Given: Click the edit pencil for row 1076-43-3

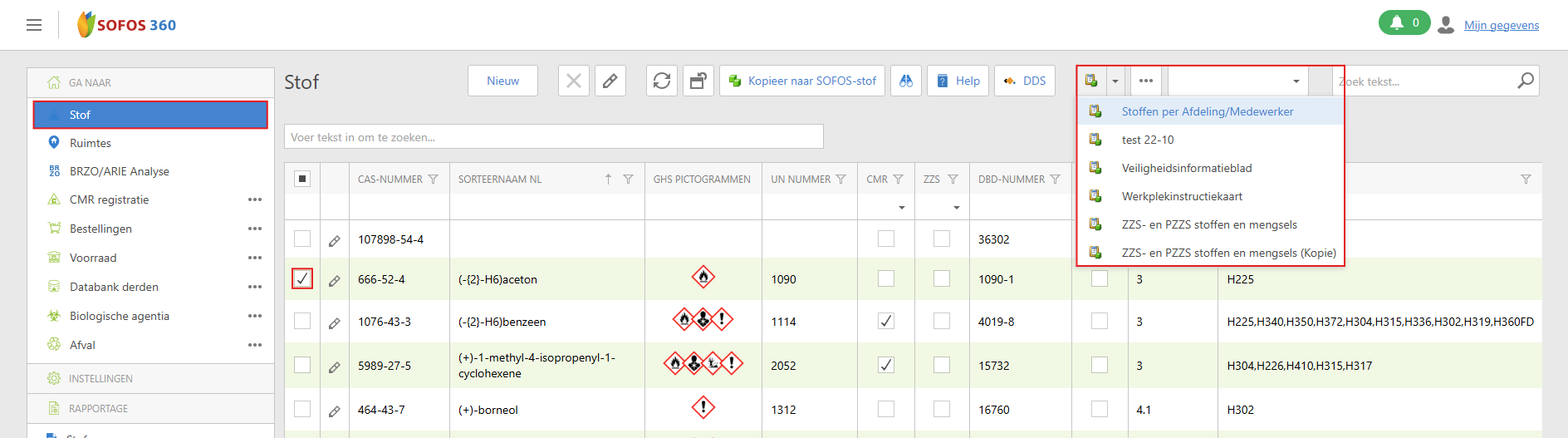Looking at the screenshot, I should (335, 322).
